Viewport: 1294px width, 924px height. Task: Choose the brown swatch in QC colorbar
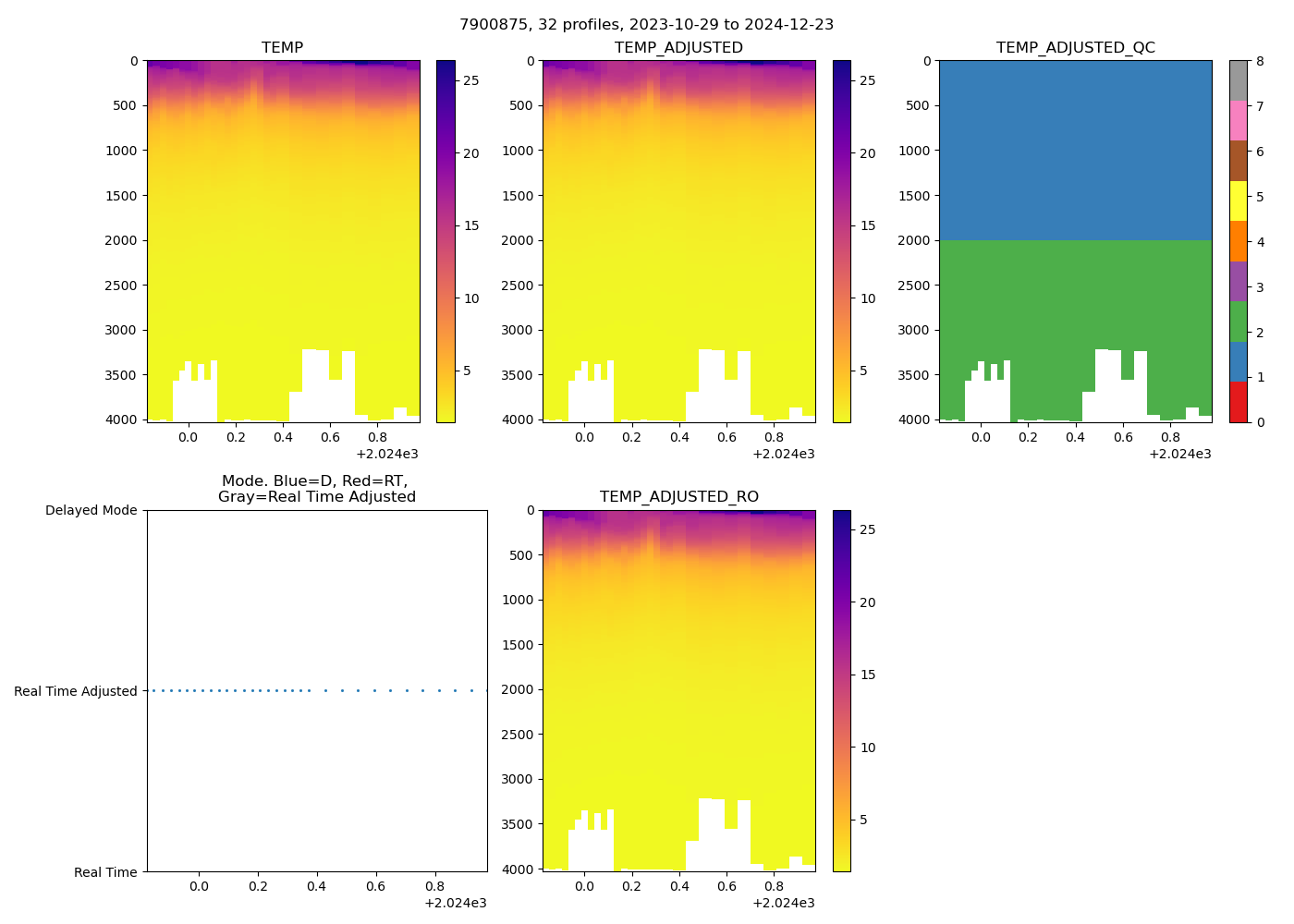(1238, 161)
